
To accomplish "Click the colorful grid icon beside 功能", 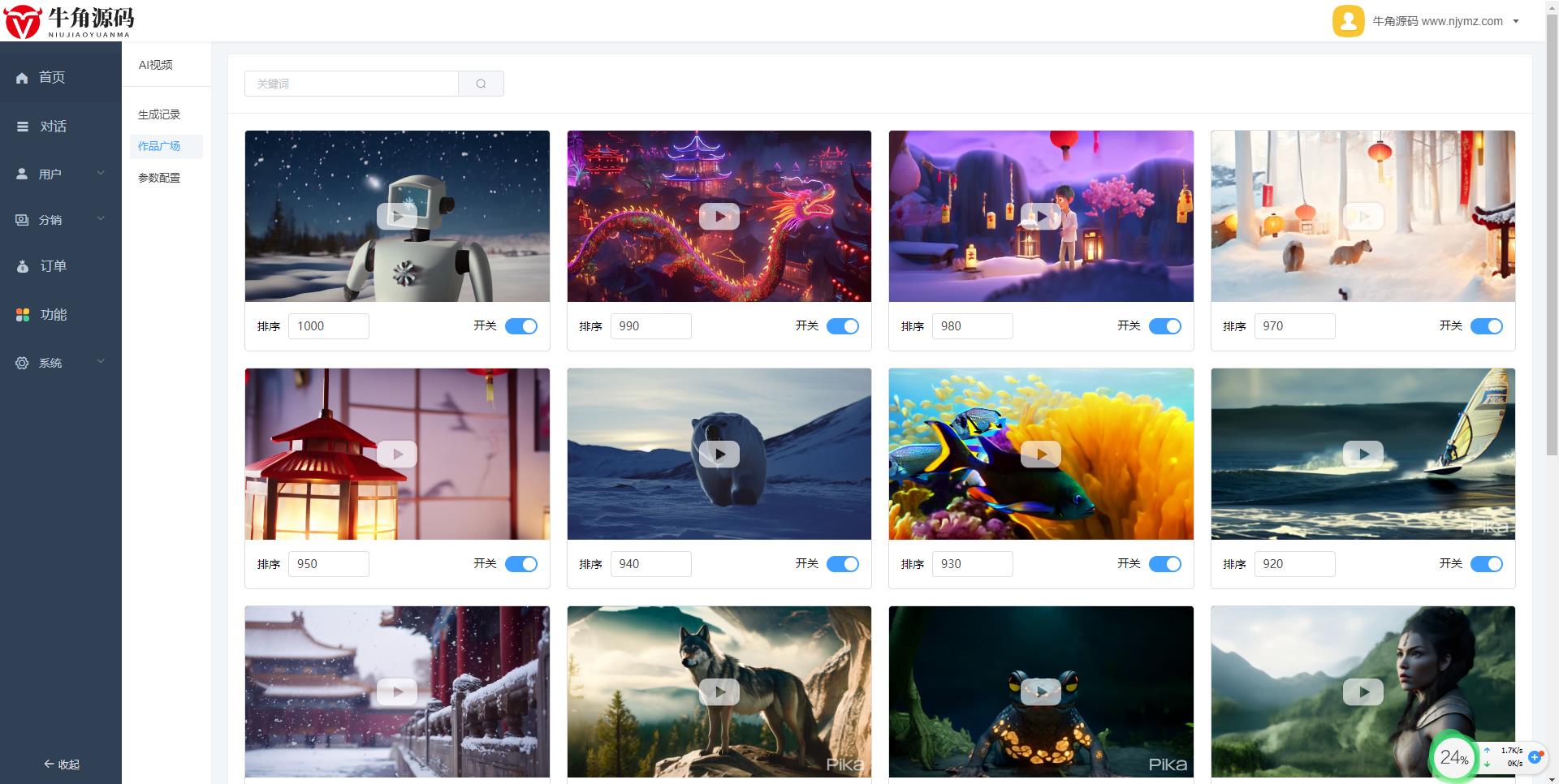I will (x=23, y=315).
